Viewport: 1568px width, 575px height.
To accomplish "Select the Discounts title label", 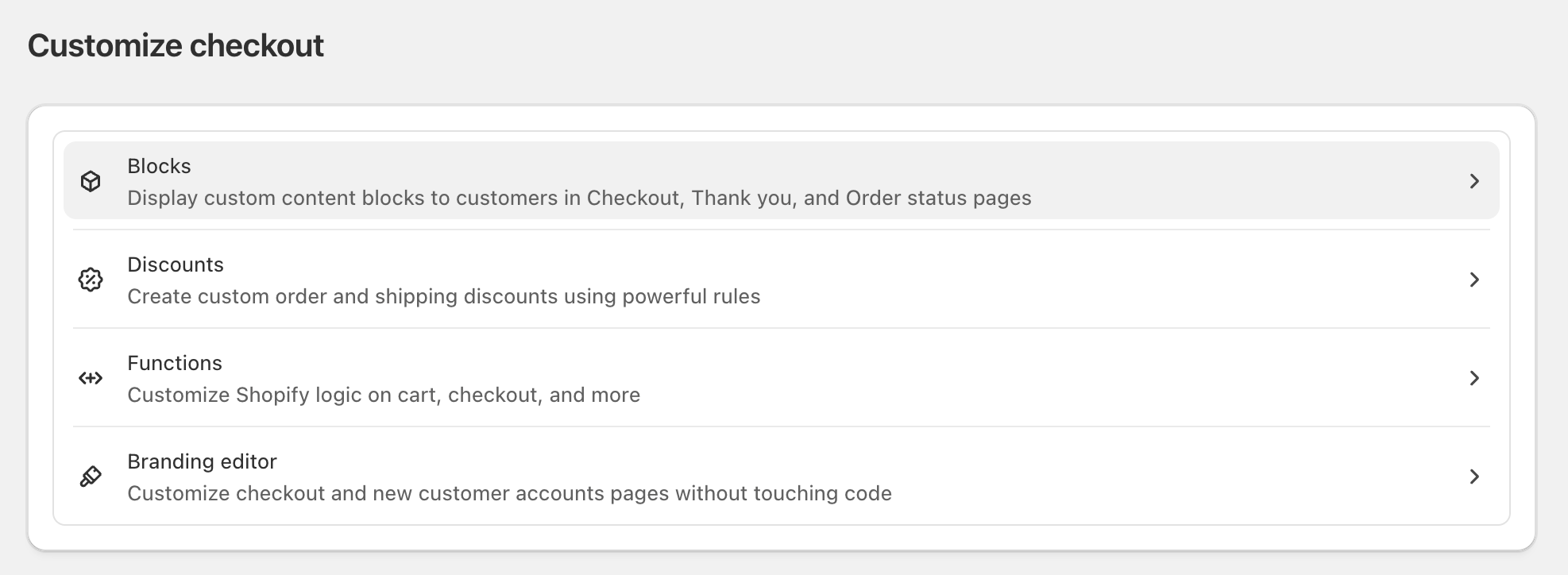I will [x=176, y=264].
